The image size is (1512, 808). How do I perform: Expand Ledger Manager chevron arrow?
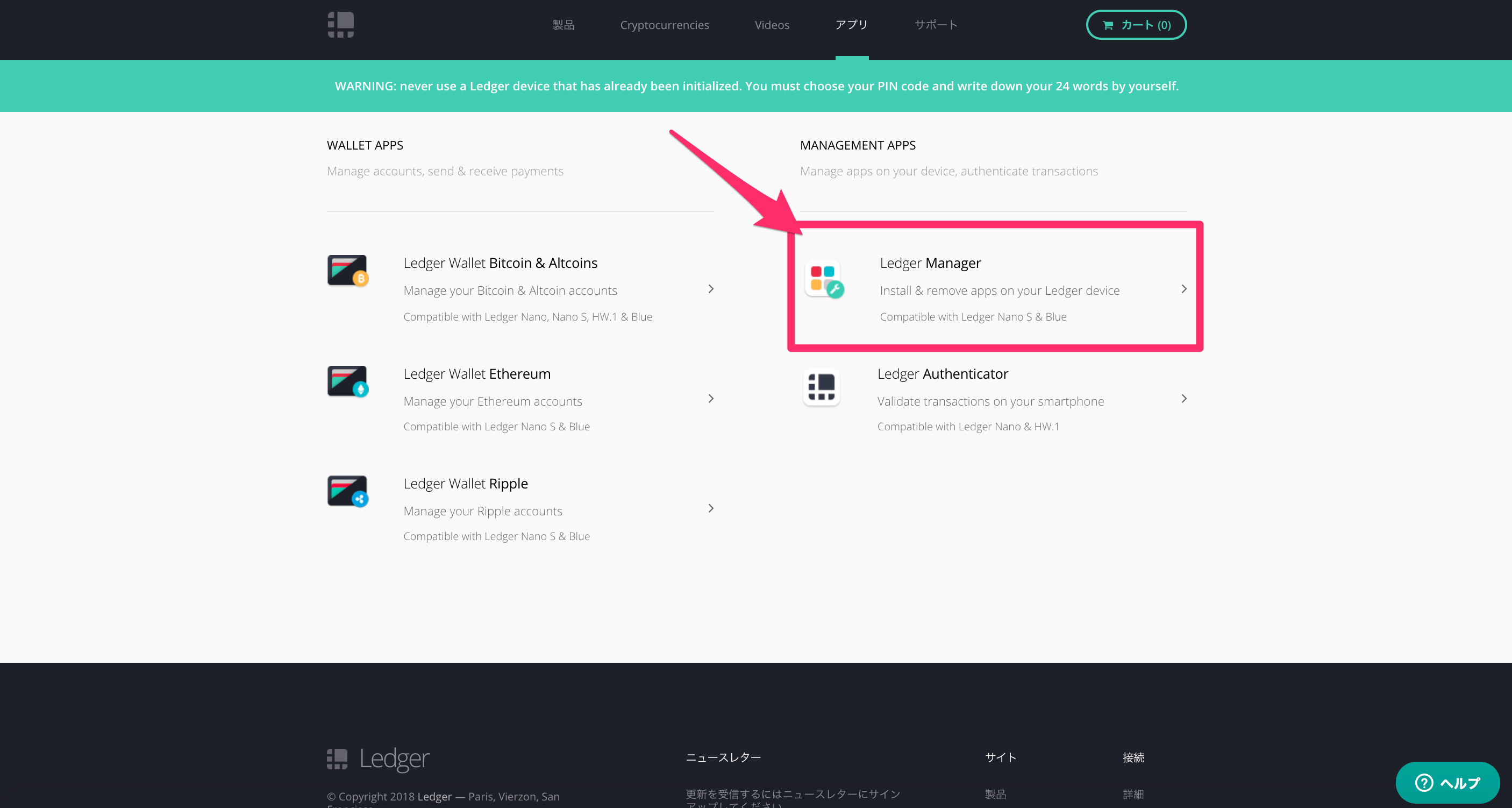[x=1184, y=289]
